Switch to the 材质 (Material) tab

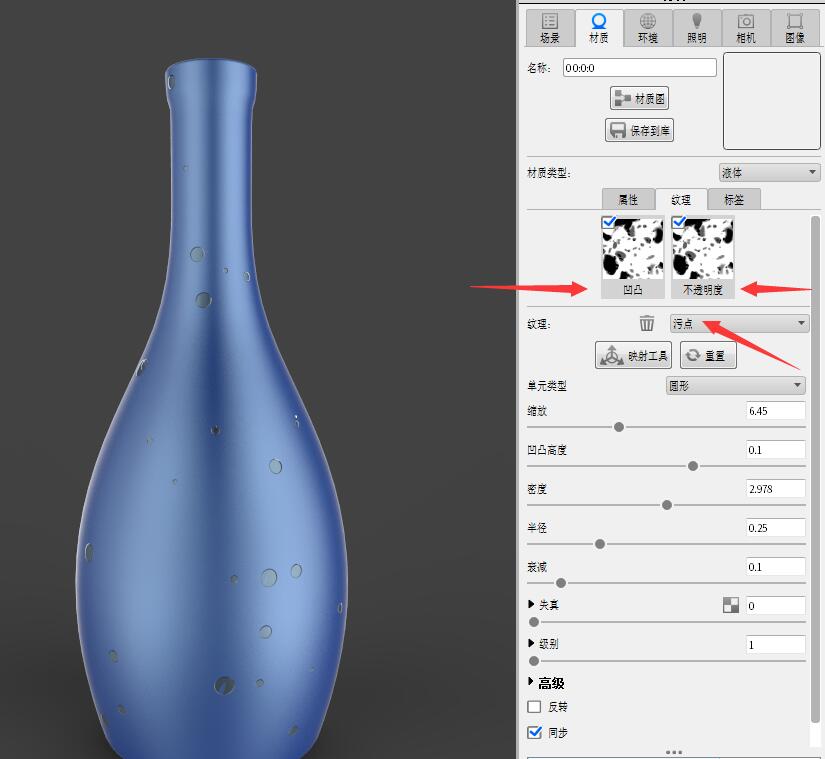599,28
